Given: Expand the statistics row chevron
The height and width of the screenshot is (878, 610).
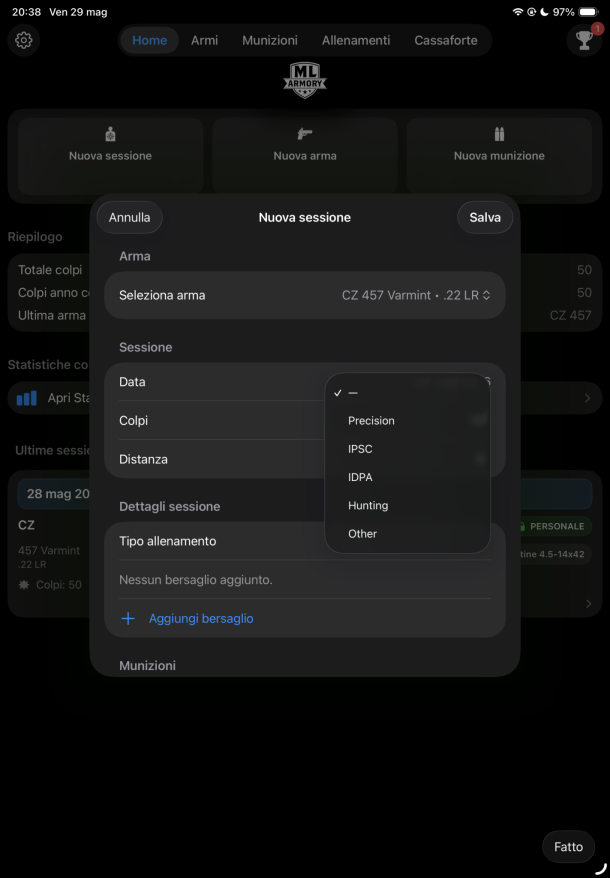Looking at the screenshot, I should coord(587,398).
